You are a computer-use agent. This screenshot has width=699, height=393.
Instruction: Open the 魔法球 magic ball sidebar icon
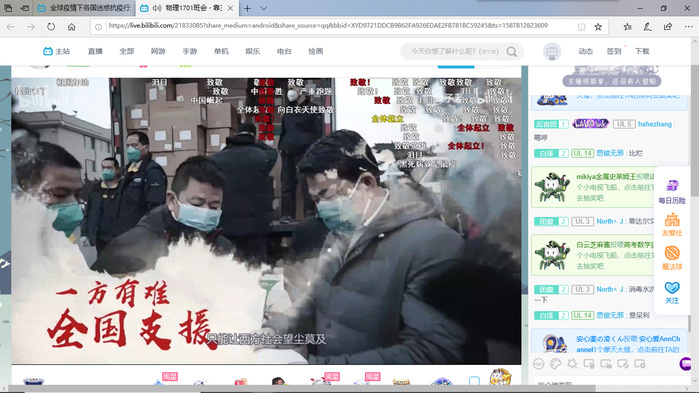coord(672,258)
